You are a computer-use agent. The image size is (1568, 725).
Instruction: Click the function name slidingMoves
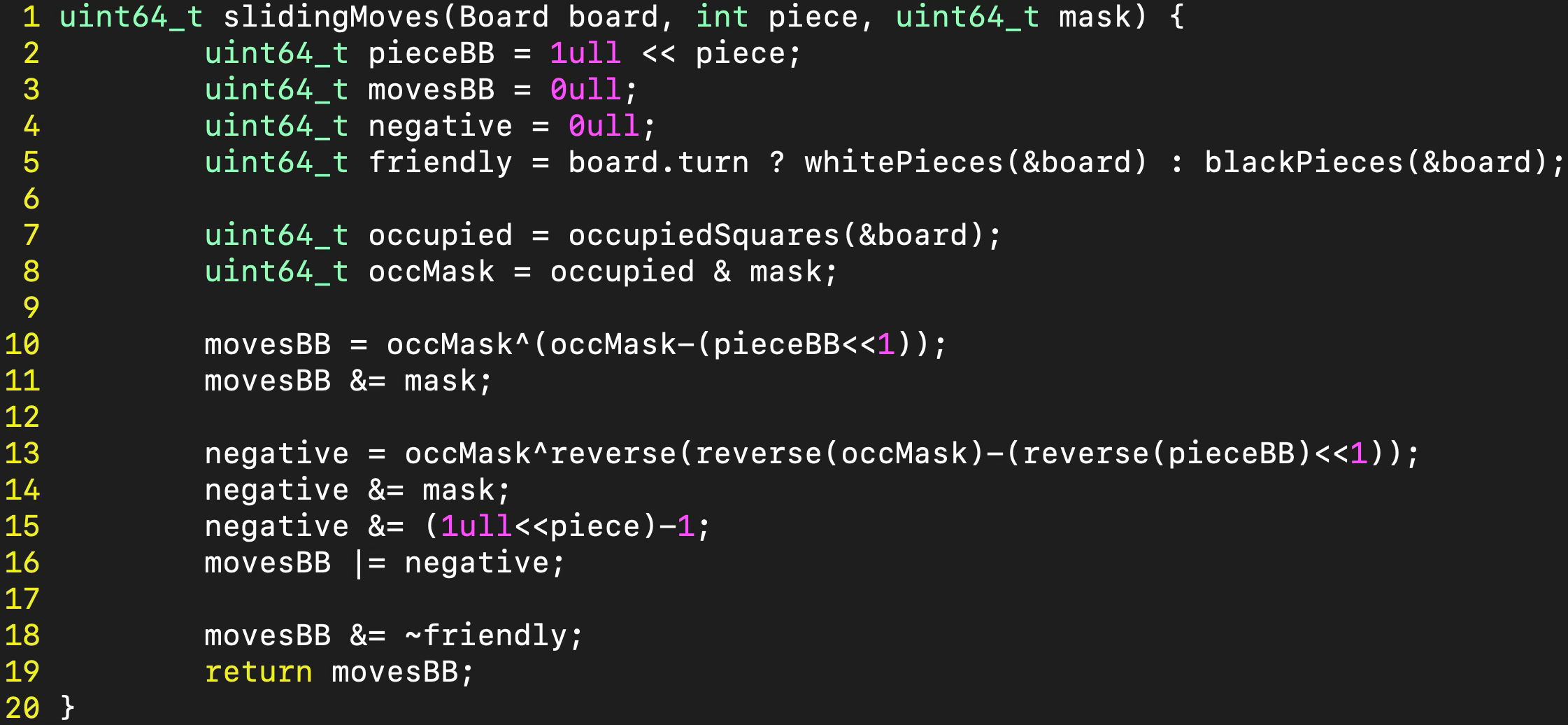coord(332,17)
